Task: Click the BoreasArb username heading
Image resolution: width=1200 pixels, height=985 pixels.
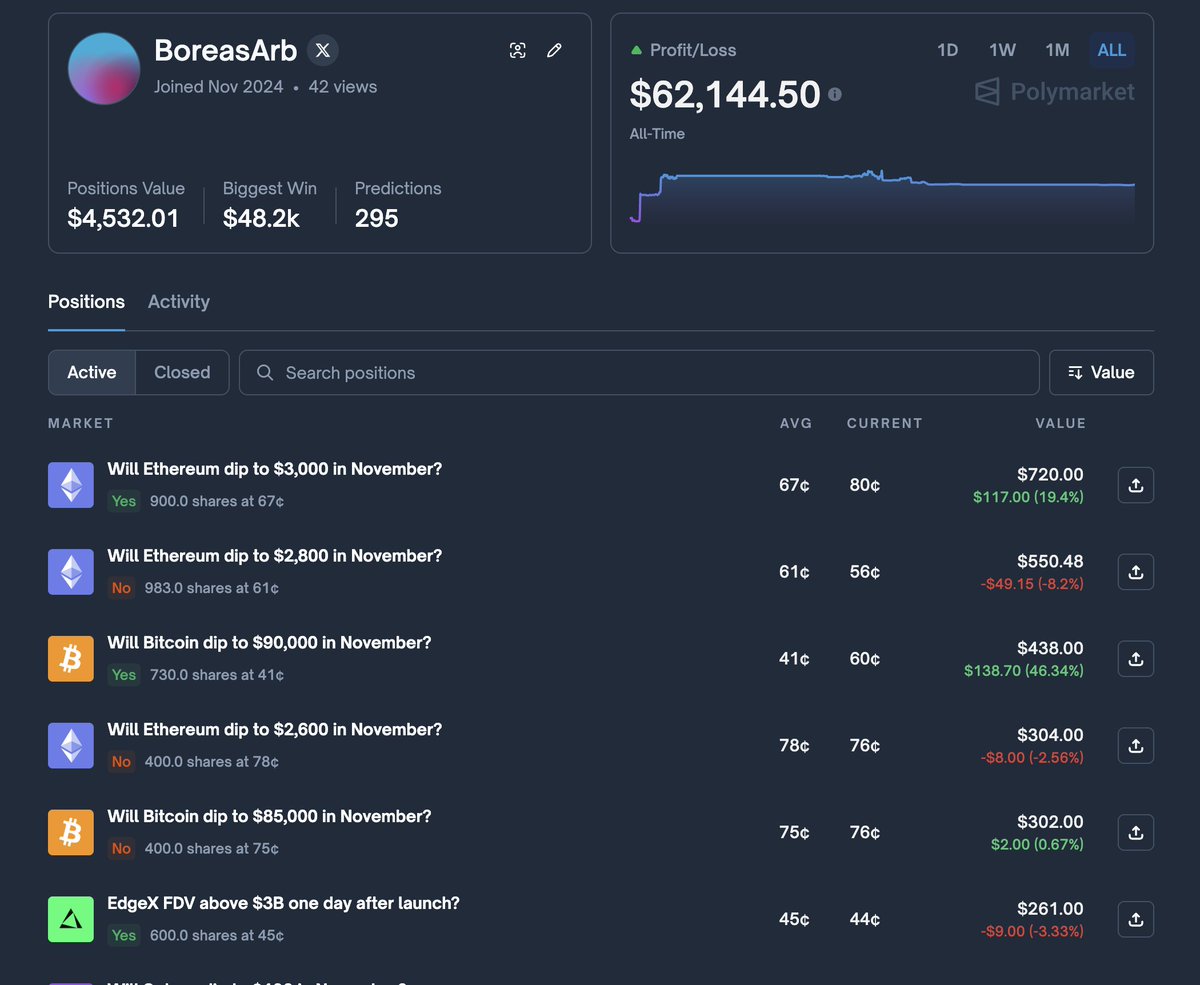Action: coord(226,50)
